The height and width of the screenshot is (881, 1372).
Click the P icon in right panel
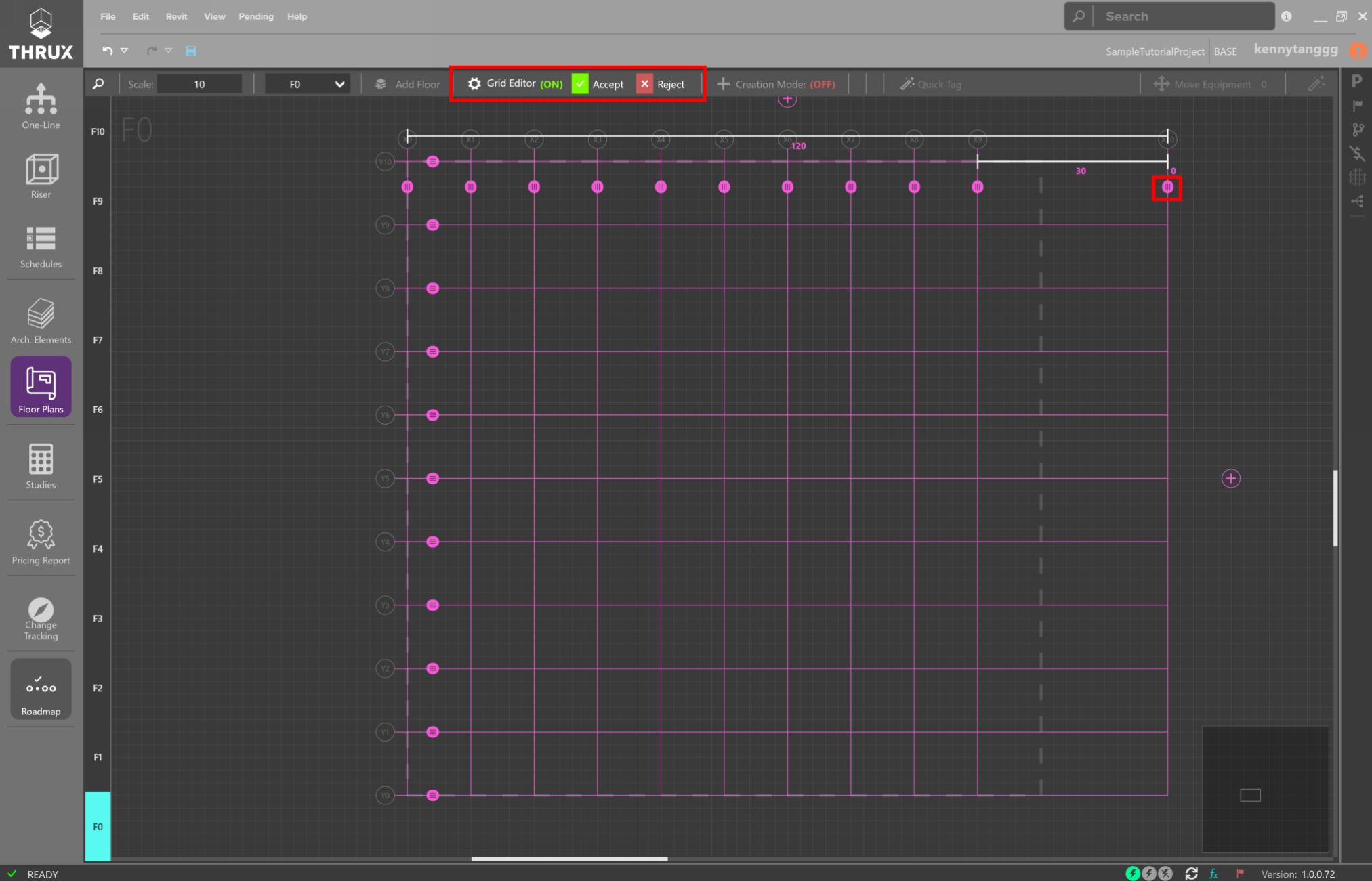(x=1356, y=81)
